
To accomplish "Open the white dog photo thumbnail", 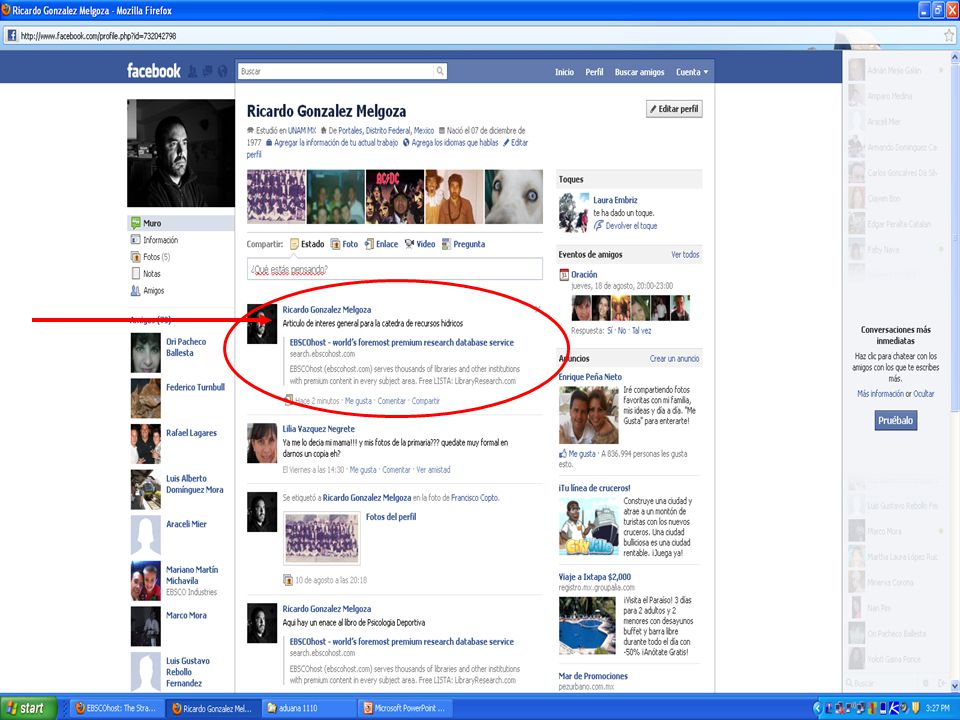I will pos(513,197).
